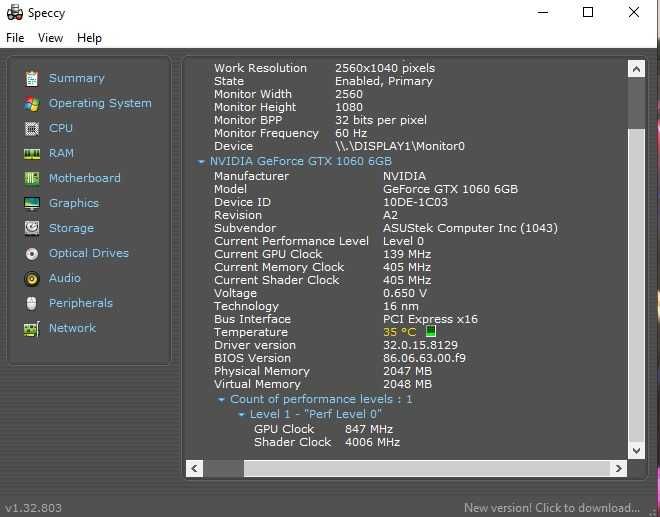660x517 pixels.
Task: Click the Subvendor ASUStek Computer Inc value
Action: pos(470,228)
